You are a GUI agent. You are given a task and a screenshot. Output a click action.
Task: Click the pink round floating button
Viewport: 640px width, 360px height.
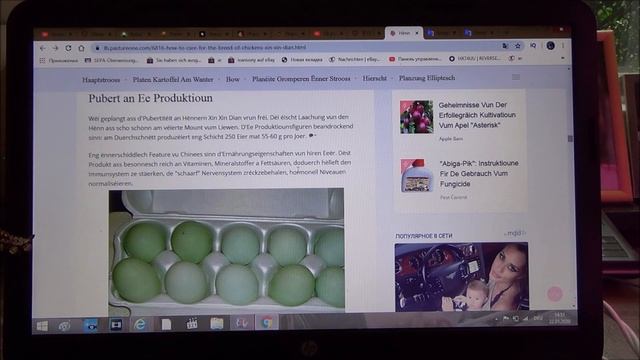point(555,293)
